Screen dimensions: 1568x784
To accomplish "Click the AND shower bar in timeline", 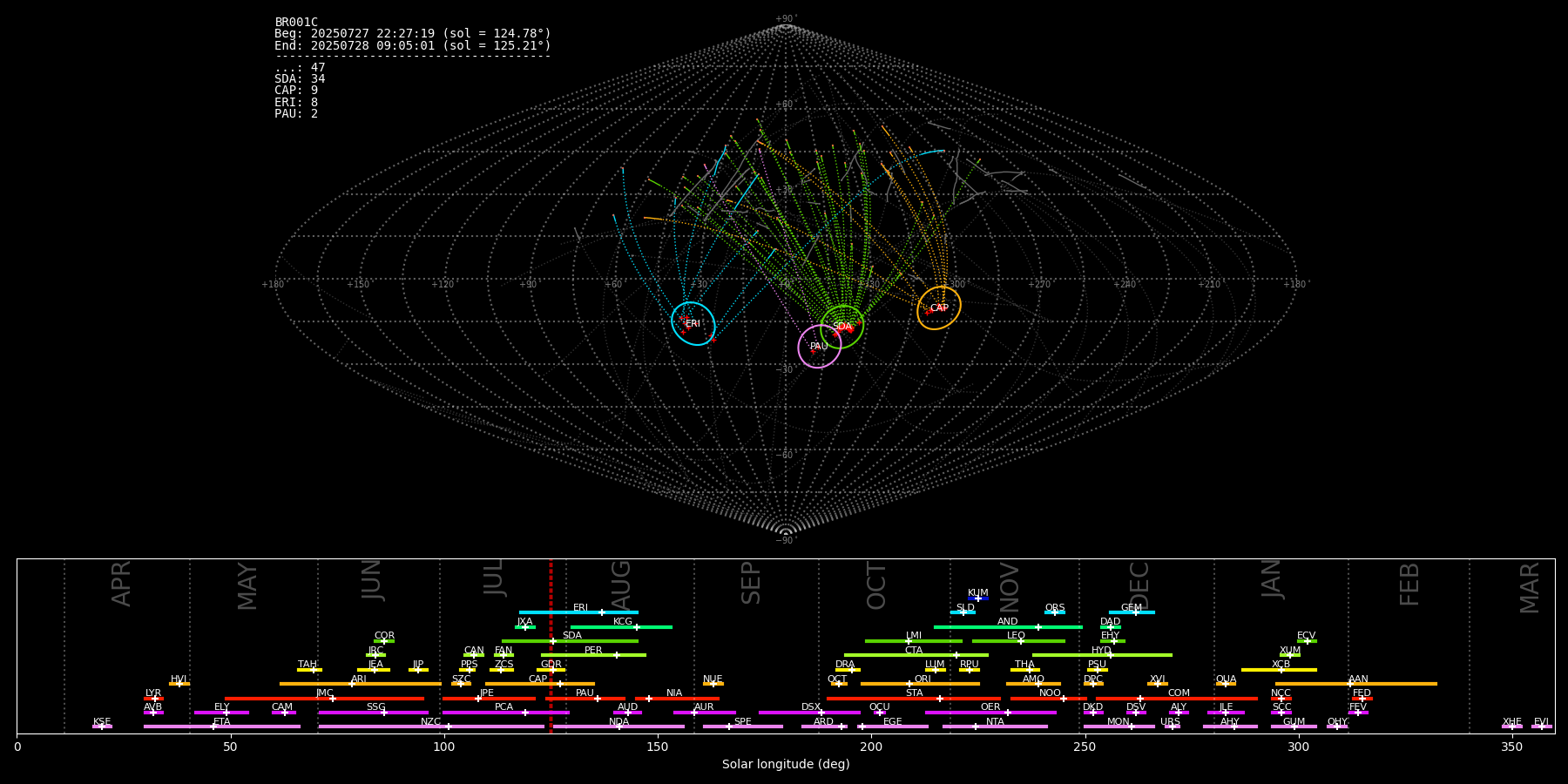I will (x=1008, y=627).
